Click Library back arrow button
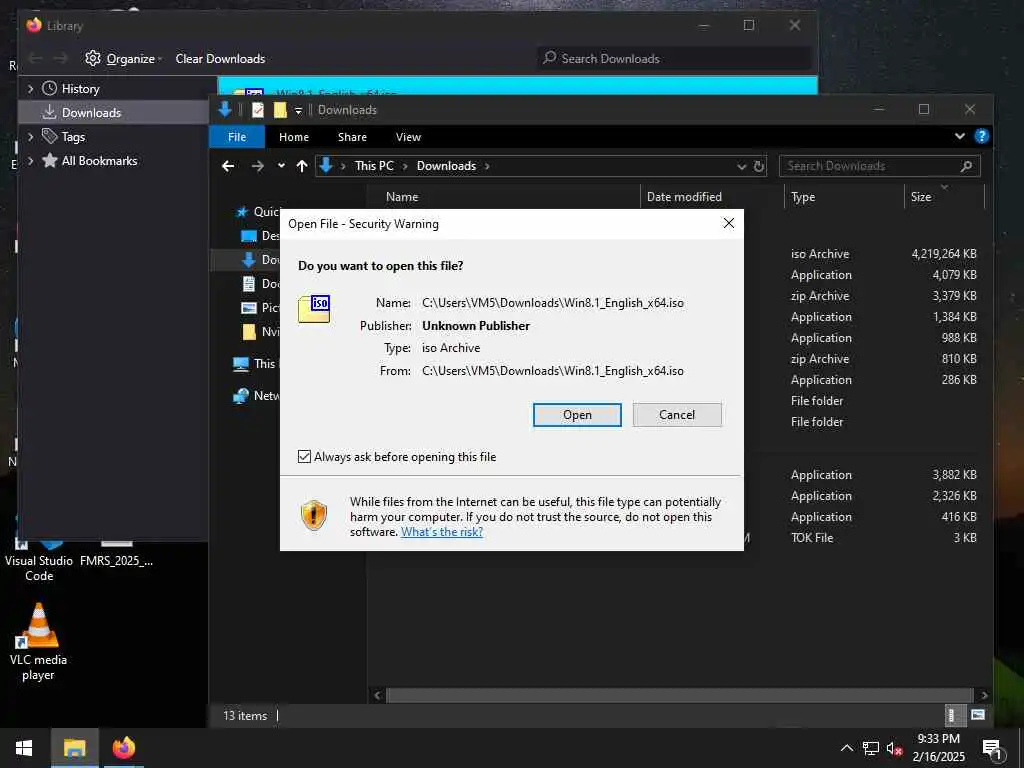This screenshot has width=1024, height=768. [x=36, y=59]
